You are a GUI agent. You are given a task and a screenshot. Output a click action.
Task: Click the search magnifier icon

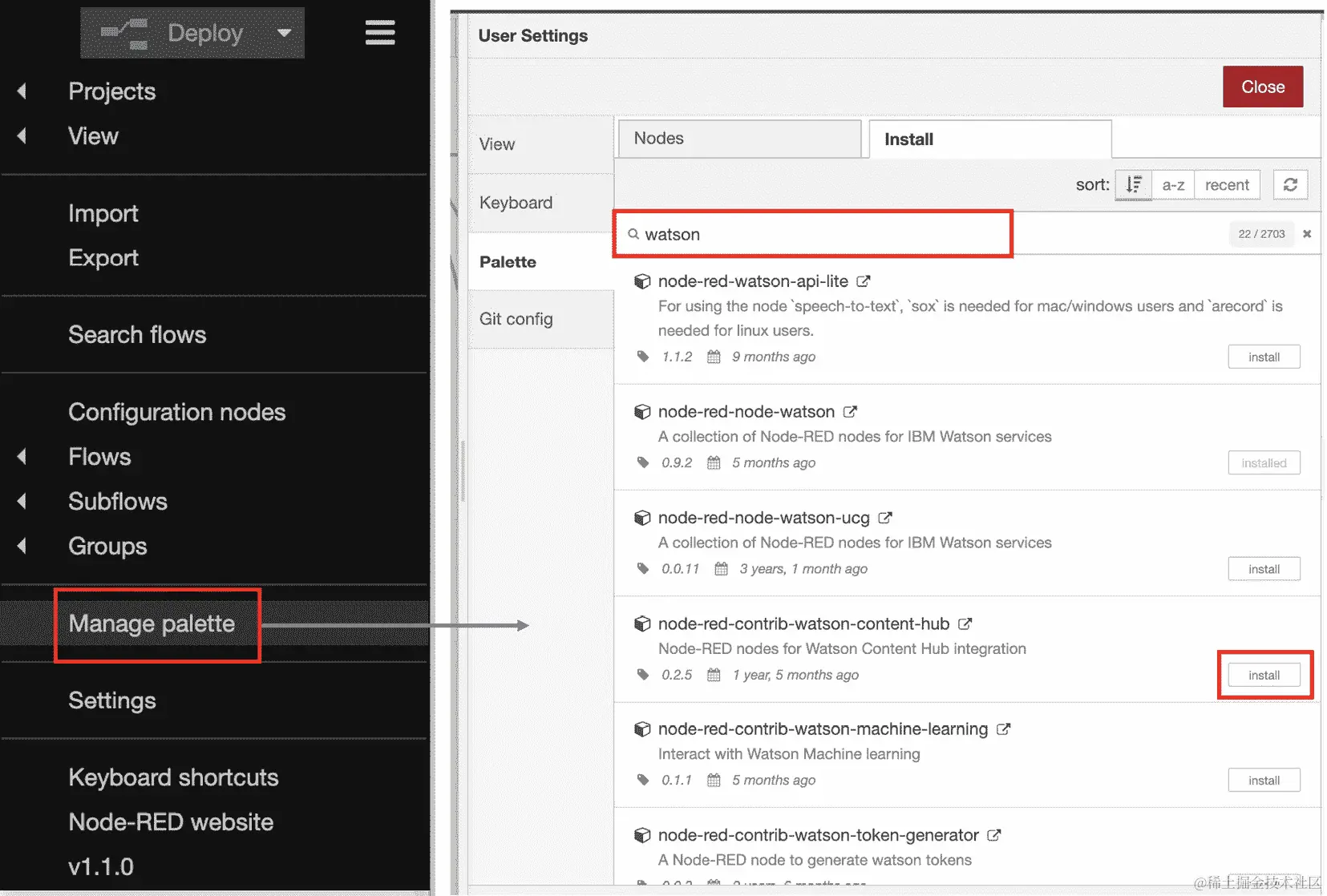click(633, 234)
